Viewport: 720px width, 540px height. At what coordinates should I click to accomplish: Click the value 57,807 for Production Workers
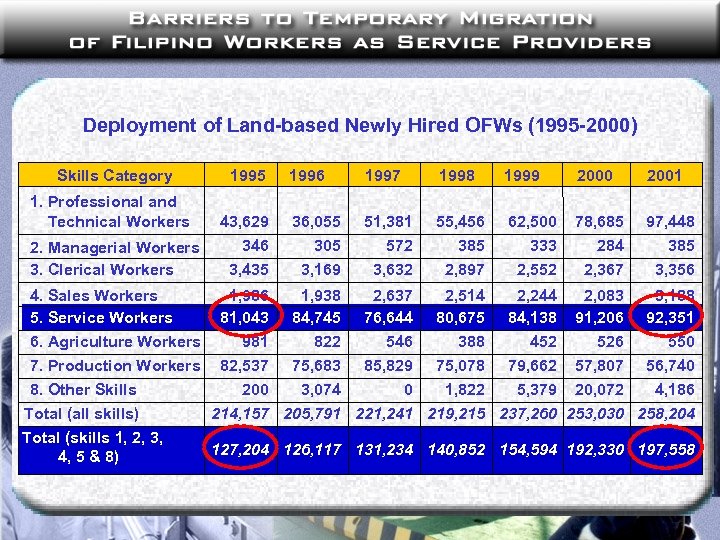599,366
